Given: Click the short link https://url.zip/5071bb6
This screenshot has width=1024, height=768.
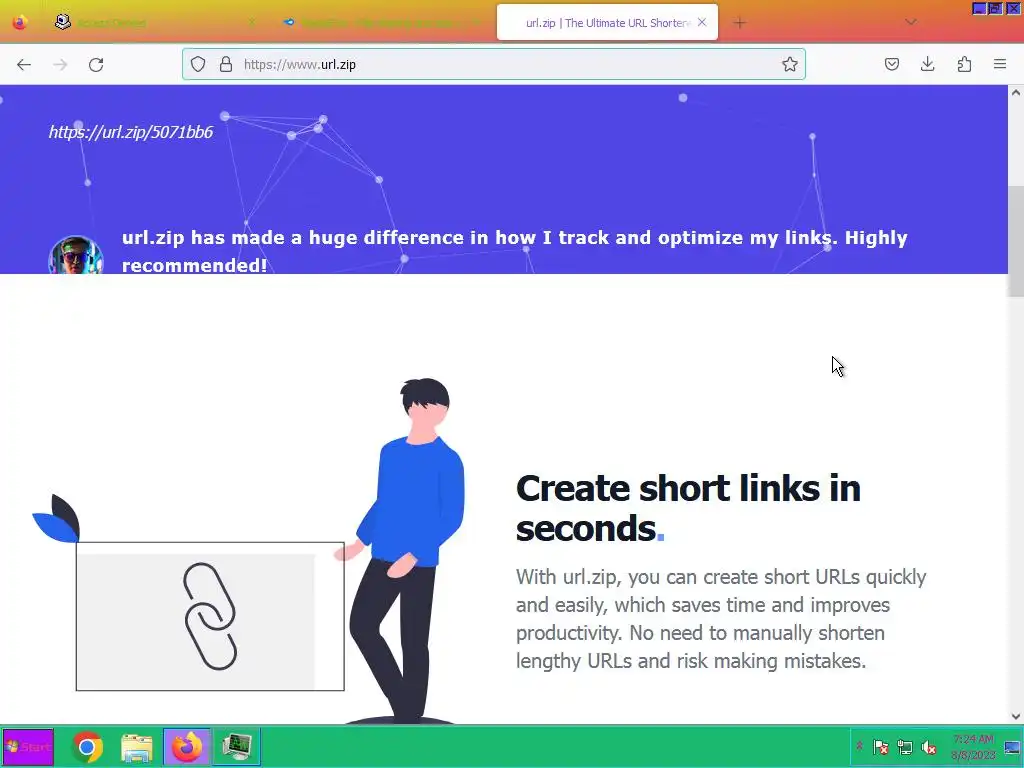Looking at the screenshot, I should pos(131,132).
